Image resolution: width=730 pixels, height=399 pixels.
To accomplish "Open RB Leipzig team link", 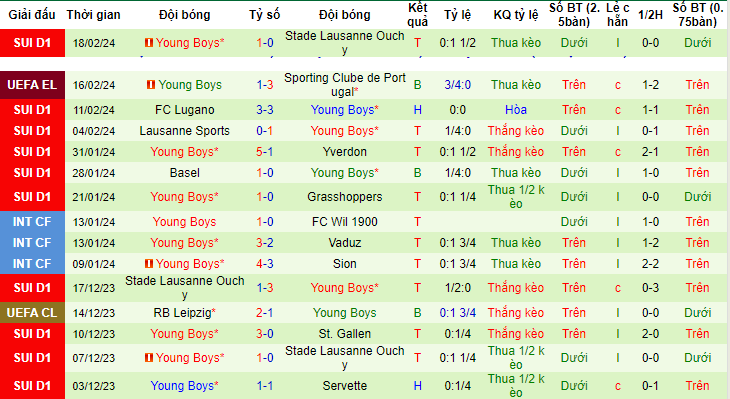I will coord(185,313).
